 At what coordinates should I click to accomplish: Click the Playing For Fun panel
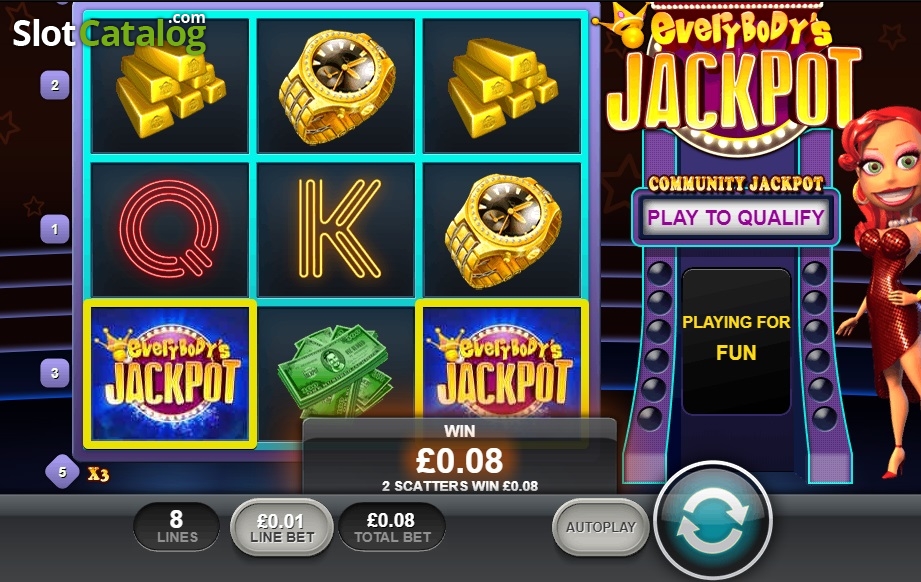pos(736,341)
